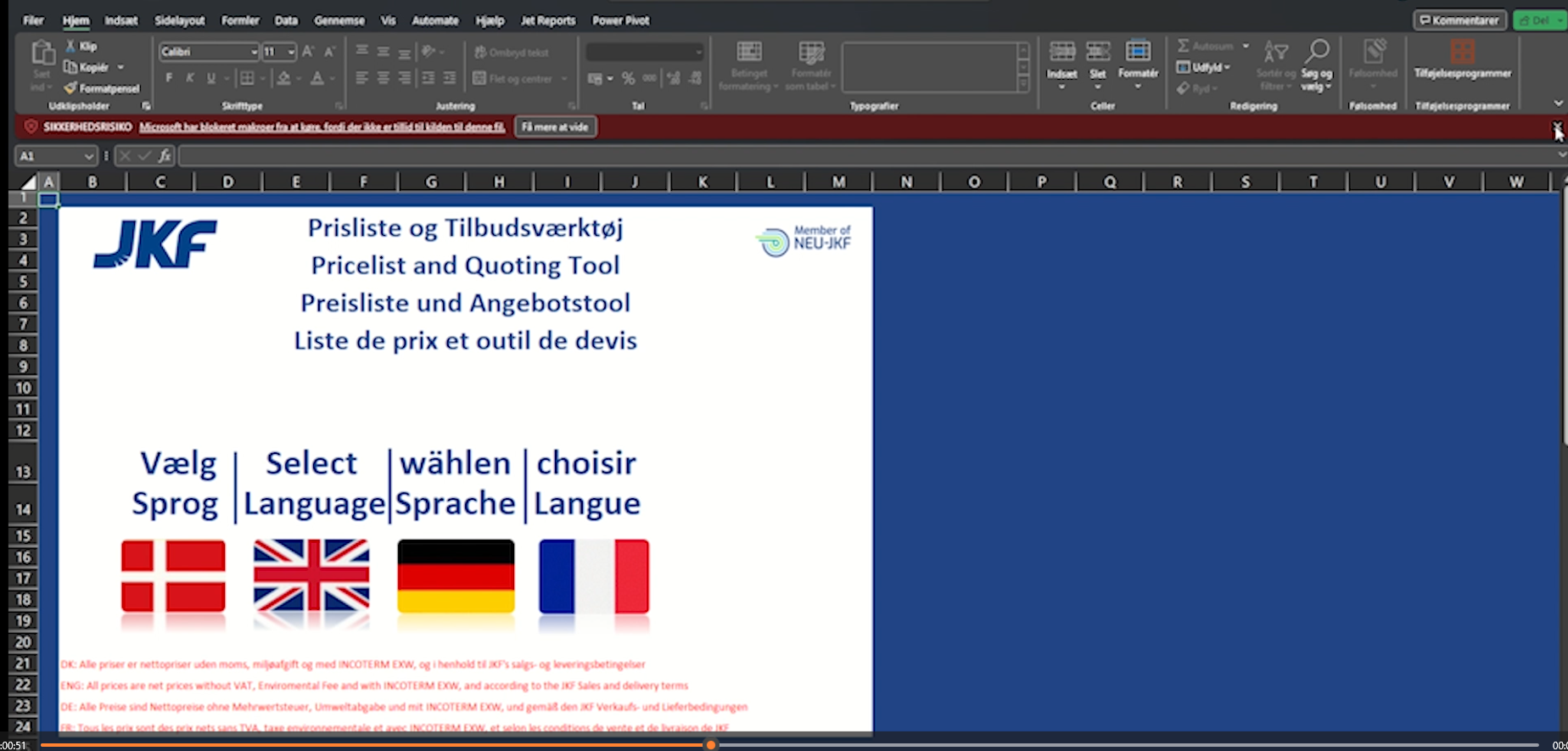Apply percent style format

coord(628,79)
